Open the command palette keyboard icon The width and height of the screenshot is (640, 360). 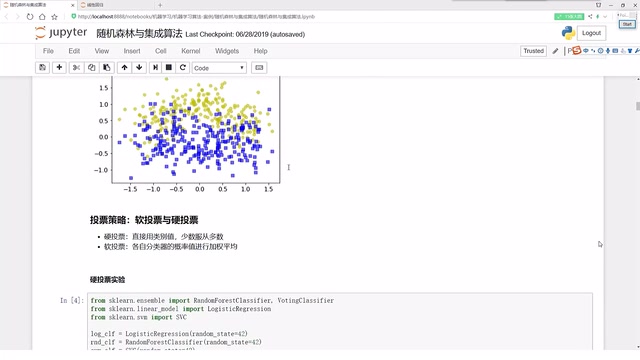[259, 68]
